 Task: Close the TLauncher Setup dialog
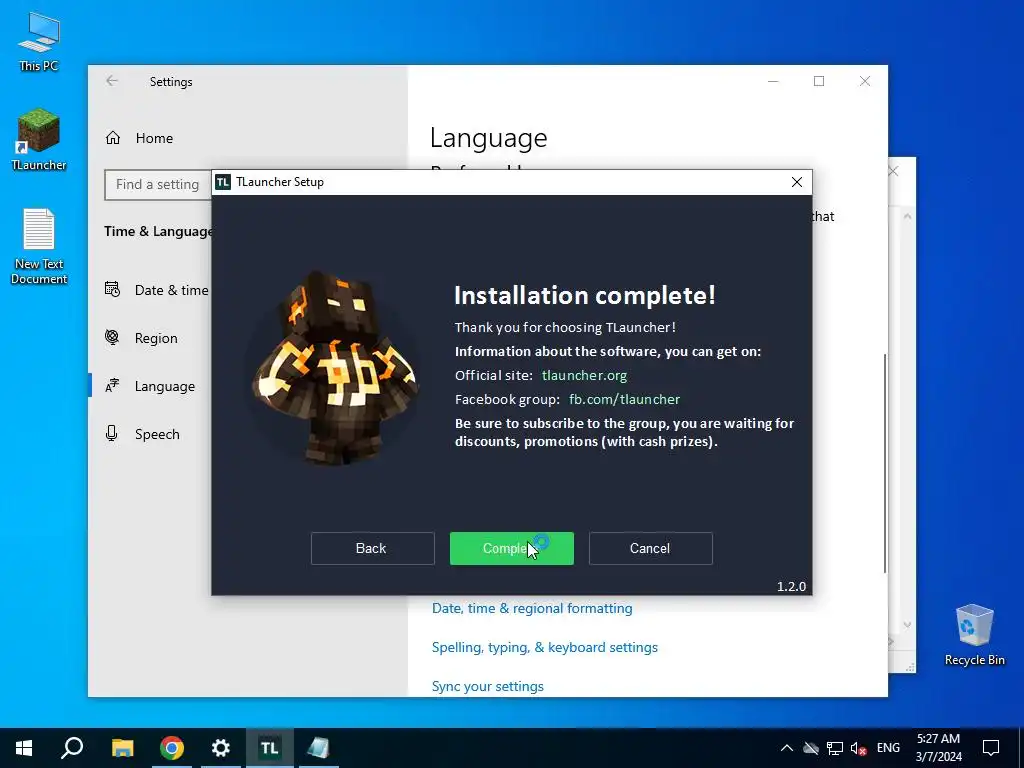coord(797,182)
